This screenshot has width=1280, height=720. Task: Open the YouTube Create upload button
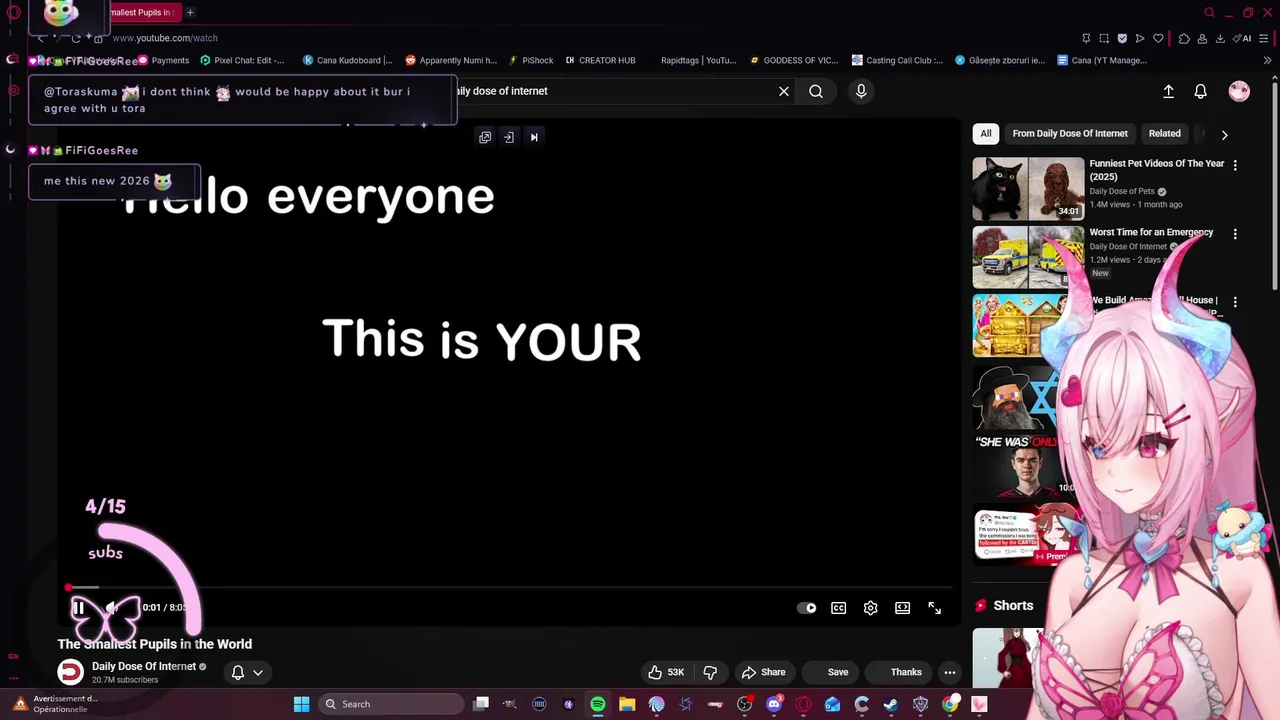coord(1168,91)
